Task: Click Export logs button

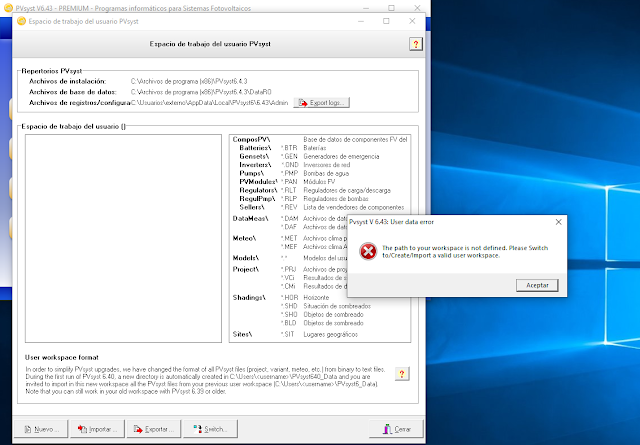Action: pyautogui.click(x=322, y=102)
